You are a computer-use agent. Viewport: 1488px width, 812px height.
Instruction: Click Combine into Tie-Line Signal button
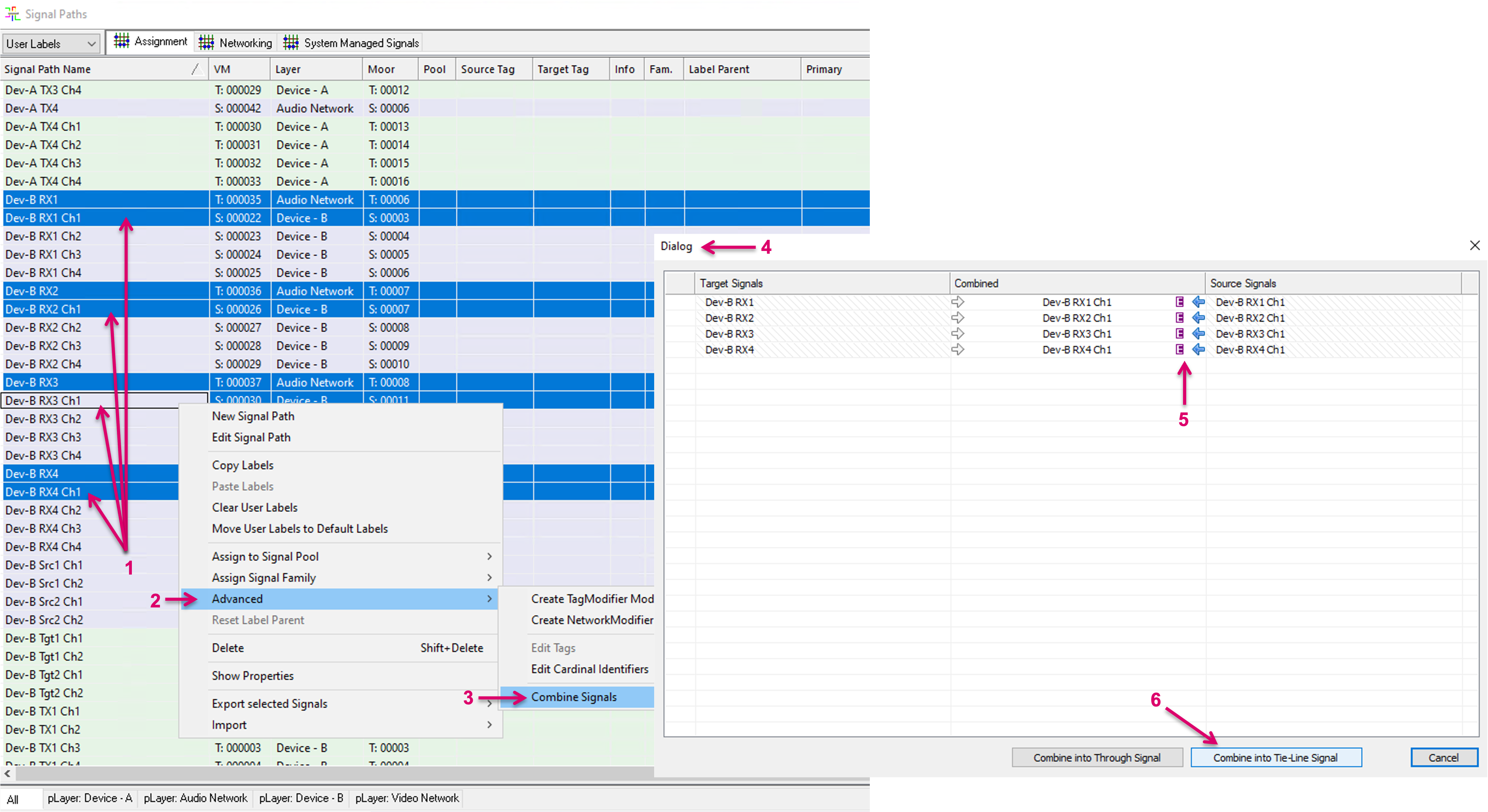(1275, 758)
